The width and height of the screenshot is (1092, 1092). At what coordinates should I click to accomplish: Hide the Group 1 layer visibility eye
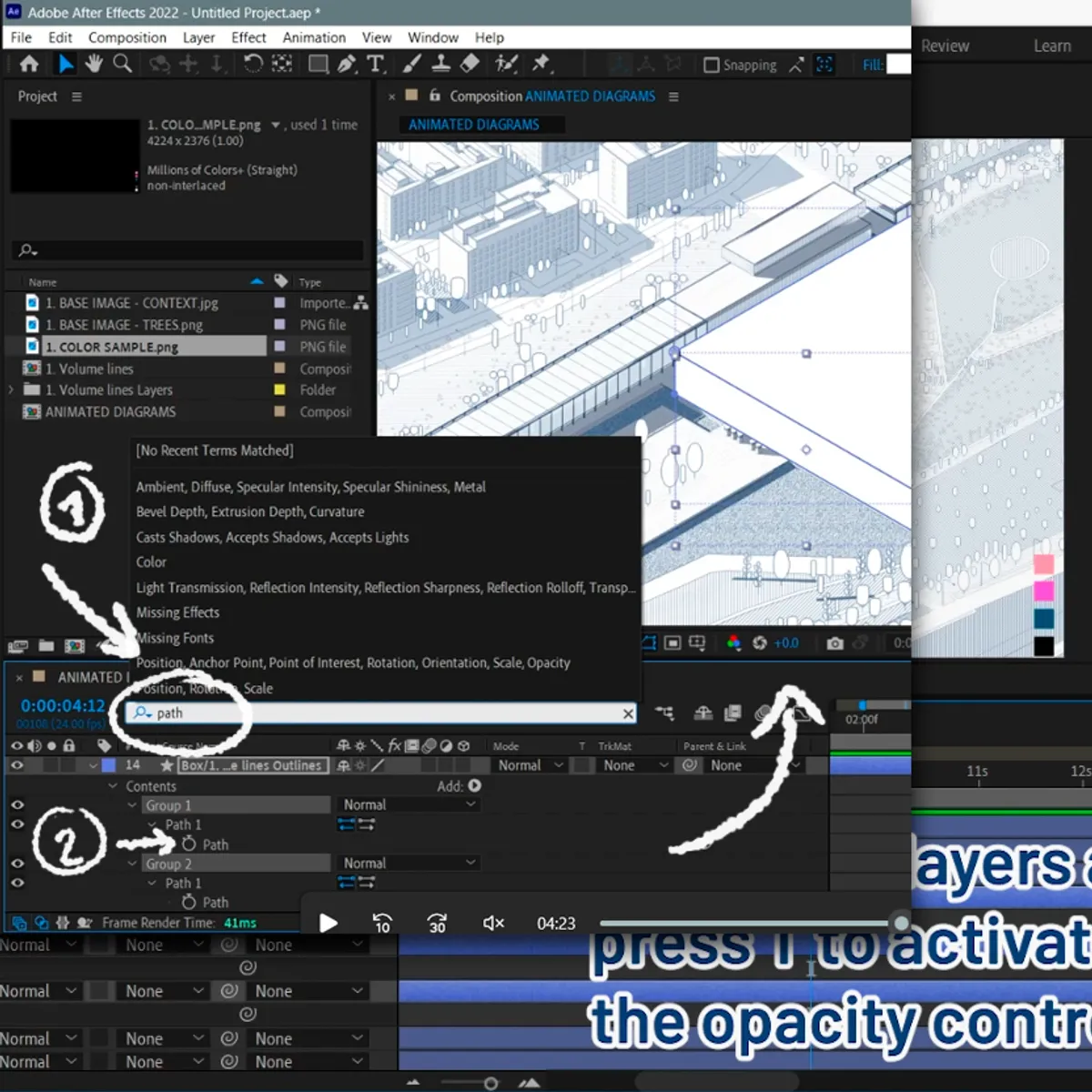(x=15, y=804)
